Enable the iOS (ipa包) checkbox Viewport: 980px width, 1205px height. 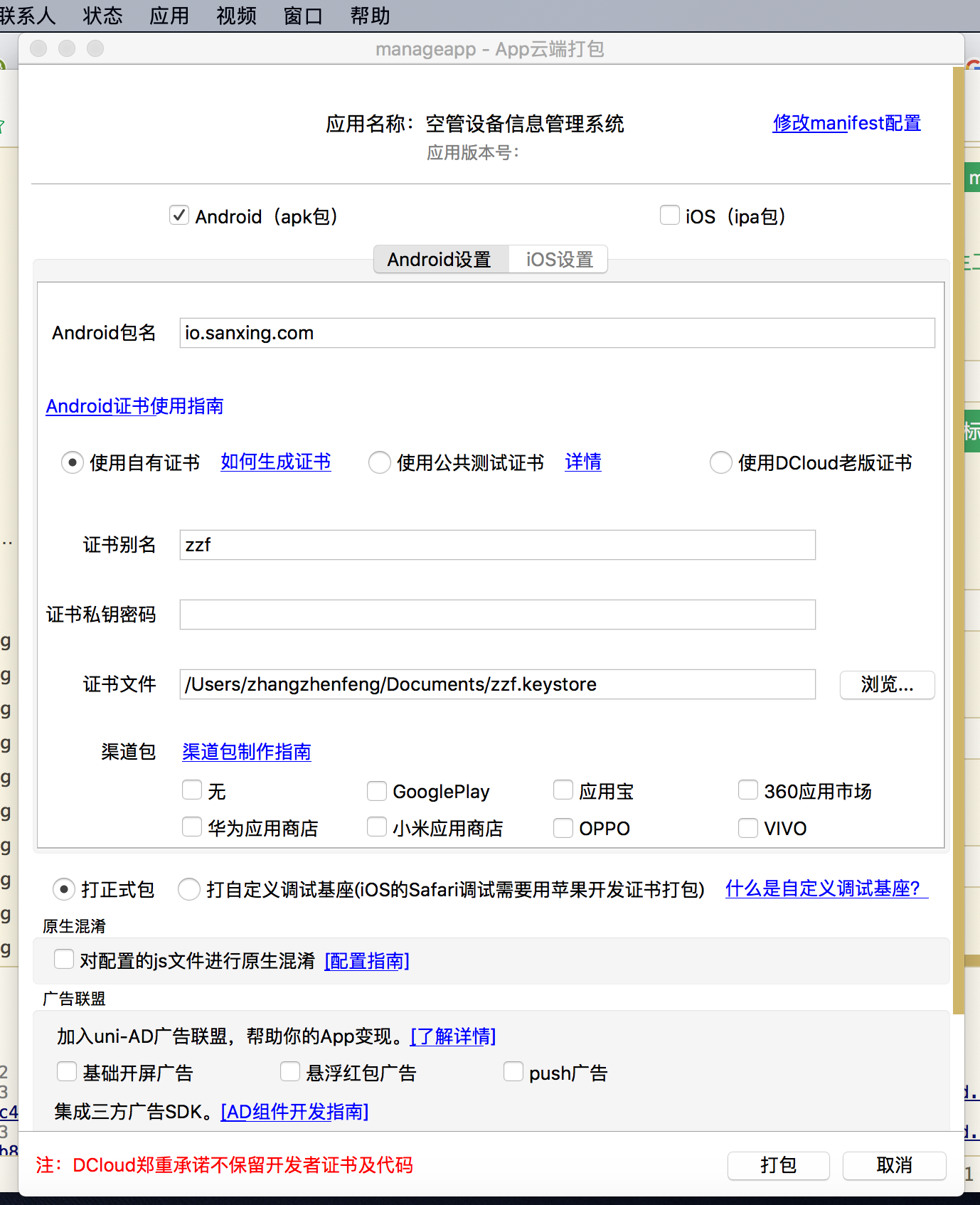pos(669,215)
